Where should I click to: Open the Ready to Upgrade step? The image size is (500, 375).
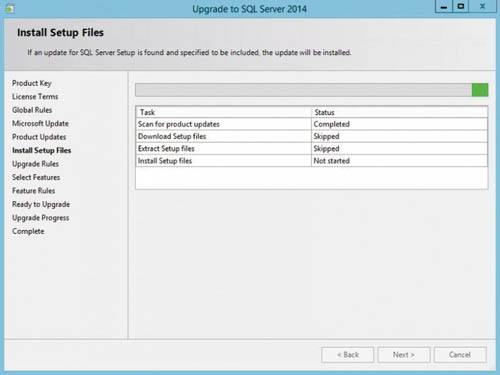[x=41, y=204]
